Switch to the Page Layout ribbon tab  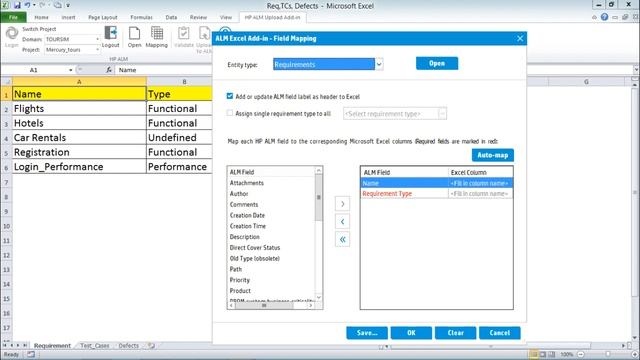(102, 17)
